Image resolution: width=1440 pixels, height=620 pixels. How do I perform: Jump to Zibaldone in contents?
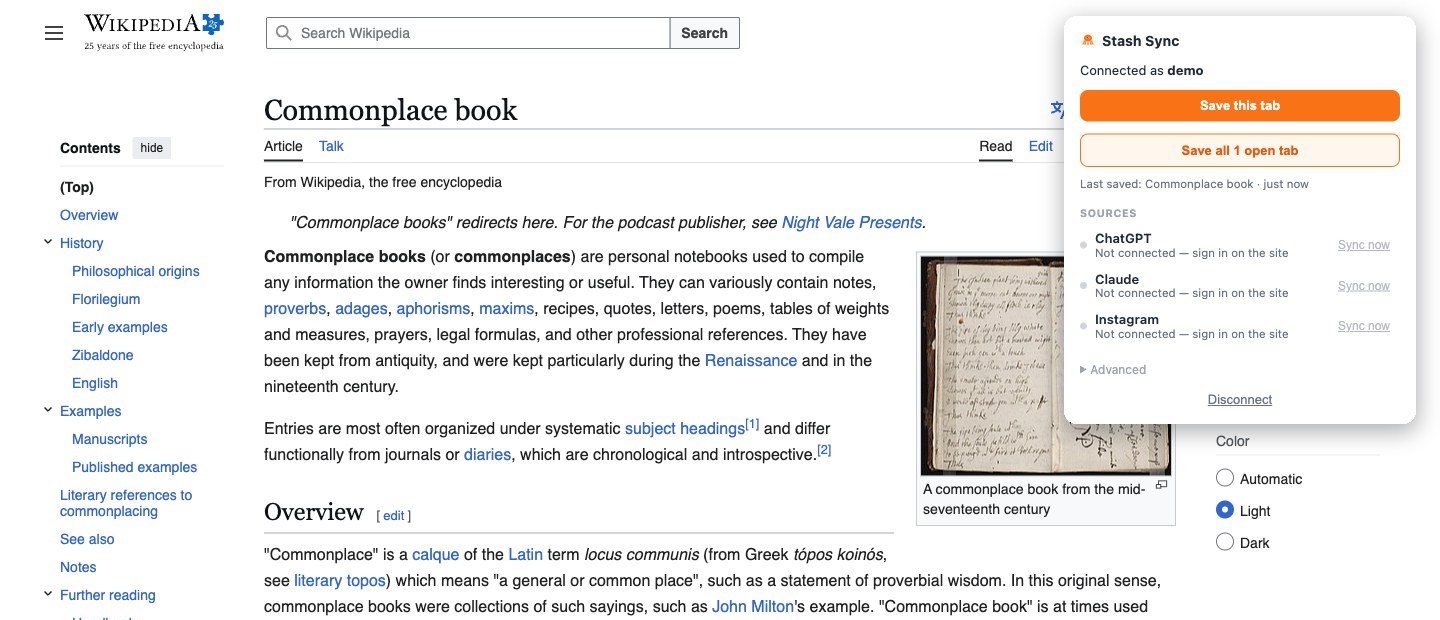(x=103, y=355)
